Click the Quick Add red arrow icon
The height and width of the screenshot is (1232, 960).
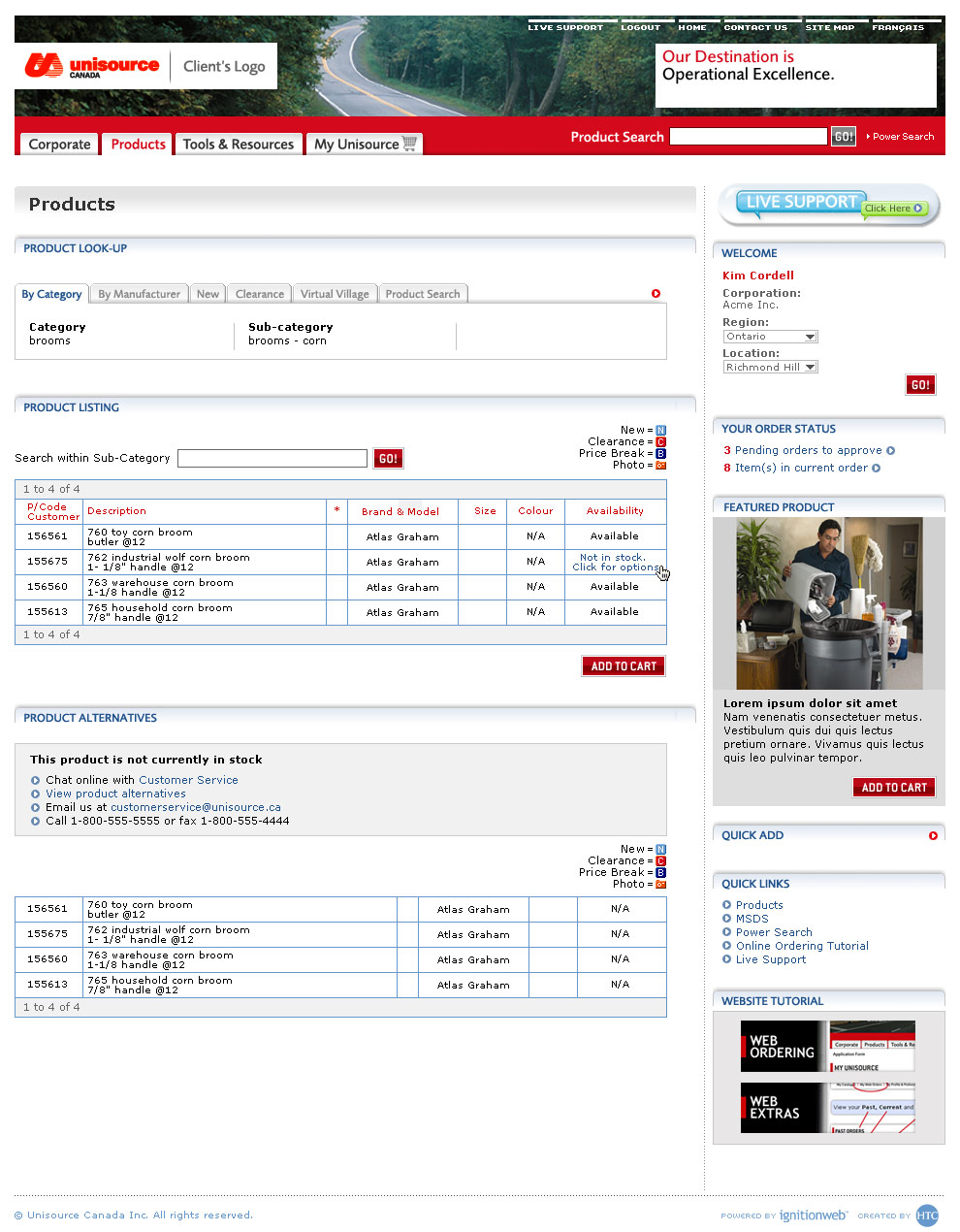[x=933, y=835]
